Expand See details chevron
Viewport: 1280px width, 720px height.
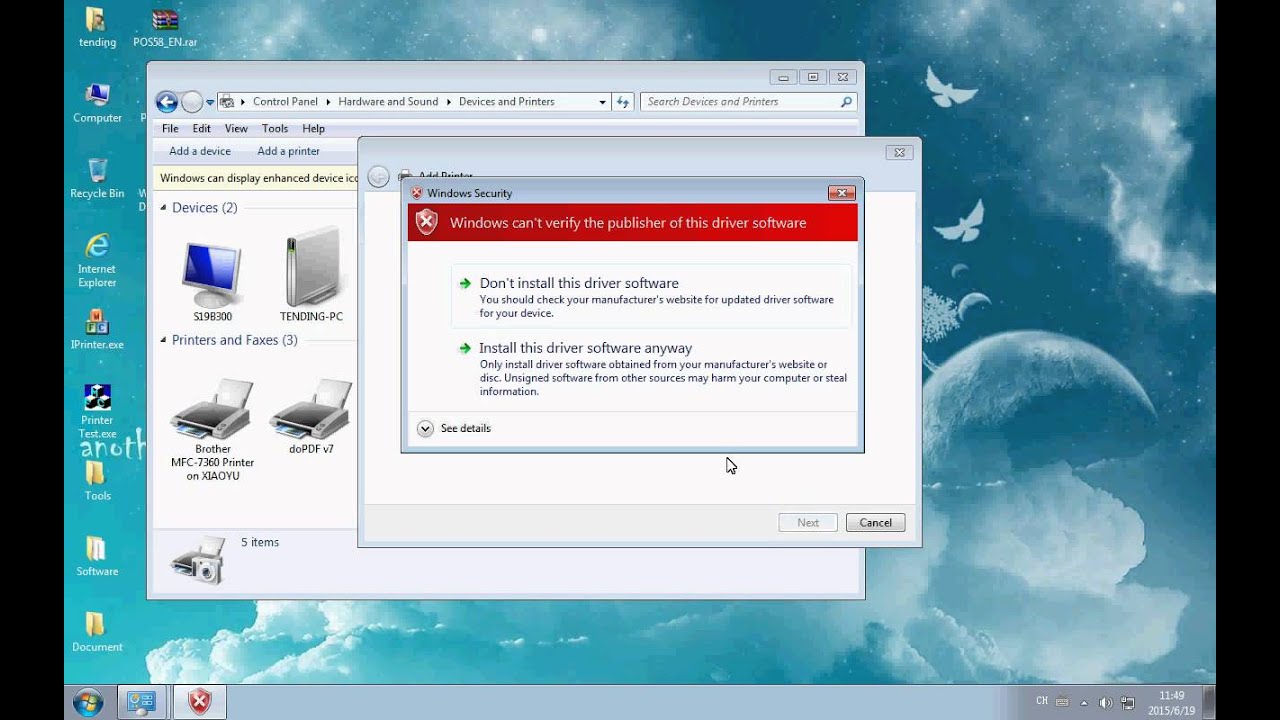pyautogui.click(x=425, y=428)
